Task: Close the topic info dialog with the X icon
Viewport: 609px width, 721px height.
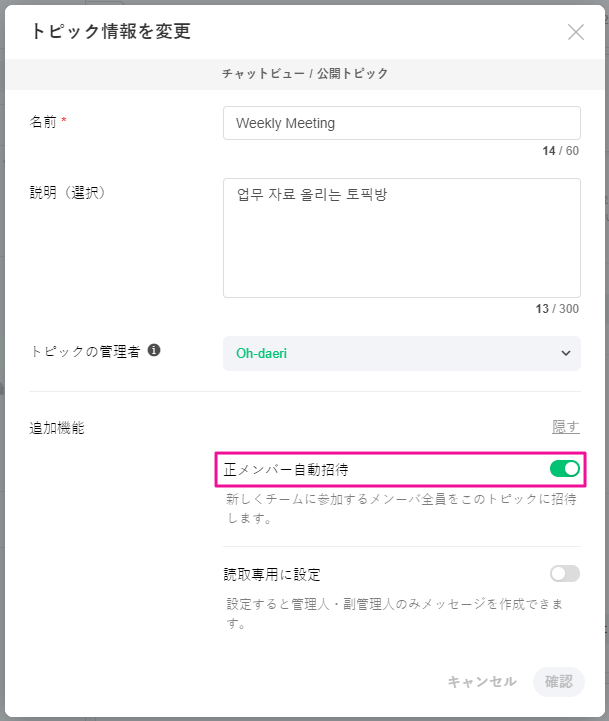Action: point(576,32)
